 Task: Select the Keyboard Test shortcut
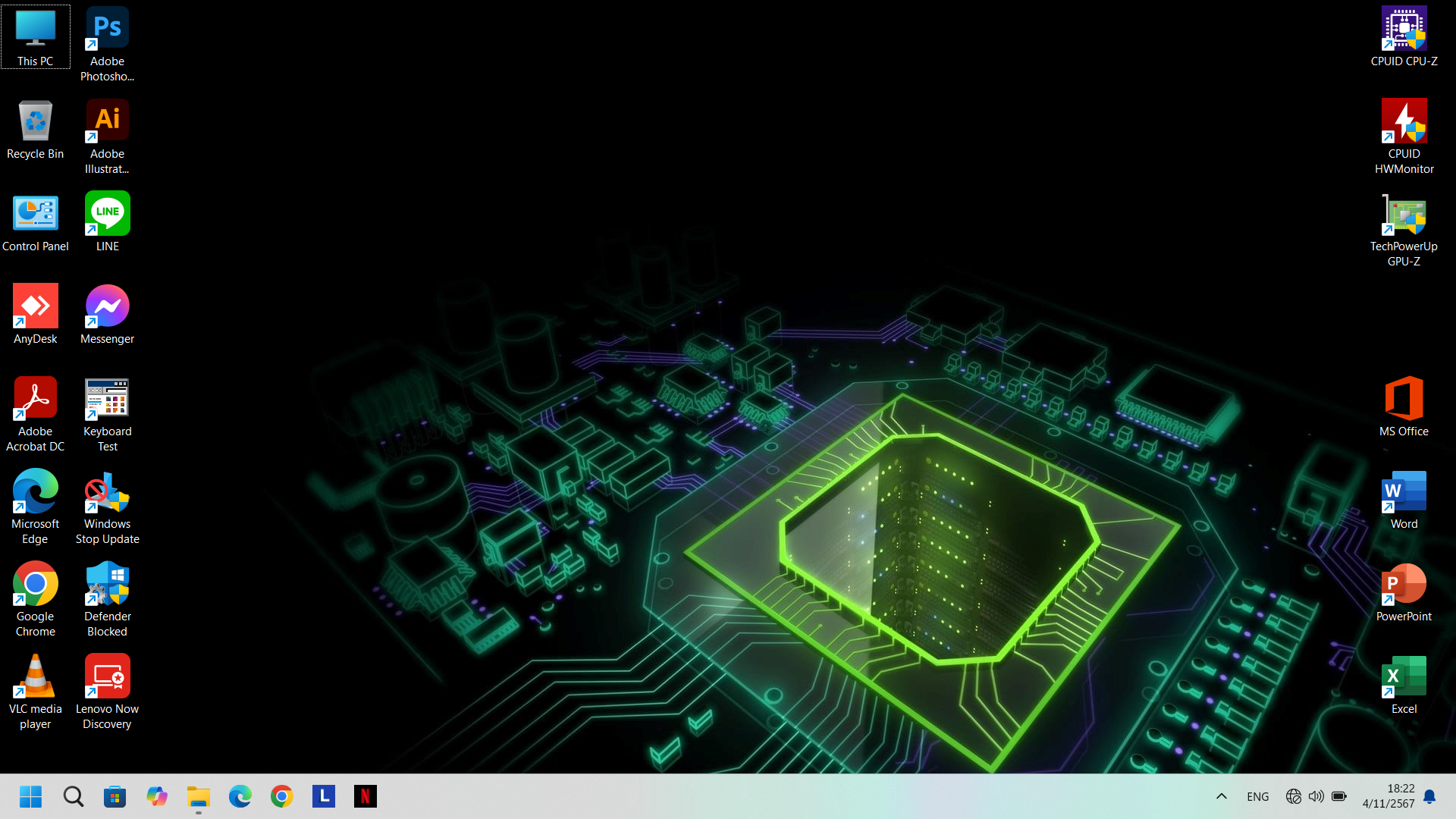click(x=107, y=414)
